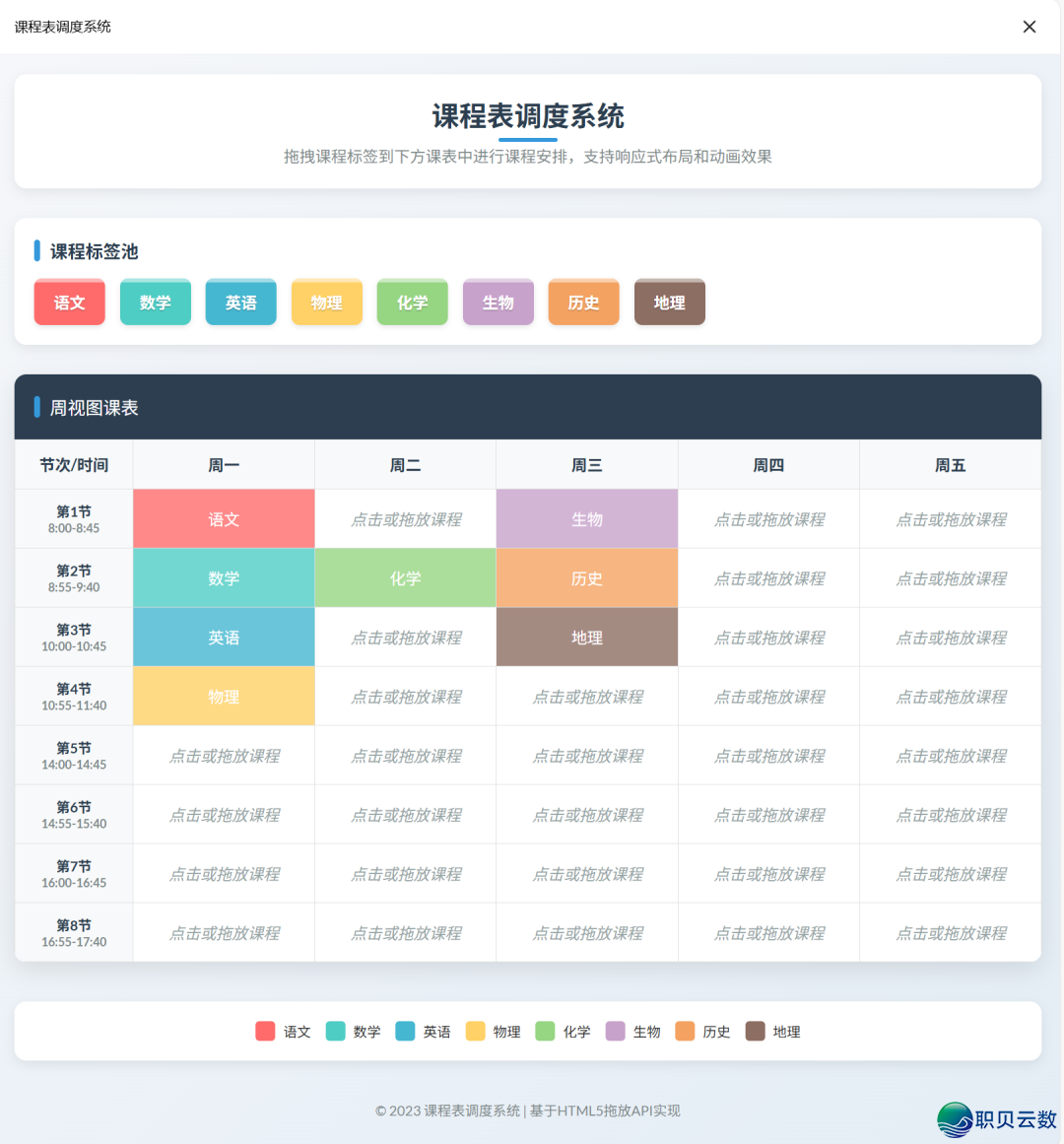This screenshot has height=1144, width=1064.
Task: Click empty Tuesday 第3节 slot
Action: pos(406,637)
